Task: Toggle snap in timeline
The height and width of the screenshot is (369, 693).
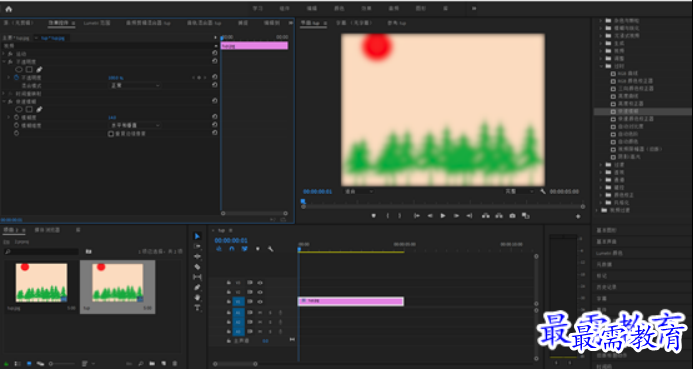Action: (x=232, y=249)
